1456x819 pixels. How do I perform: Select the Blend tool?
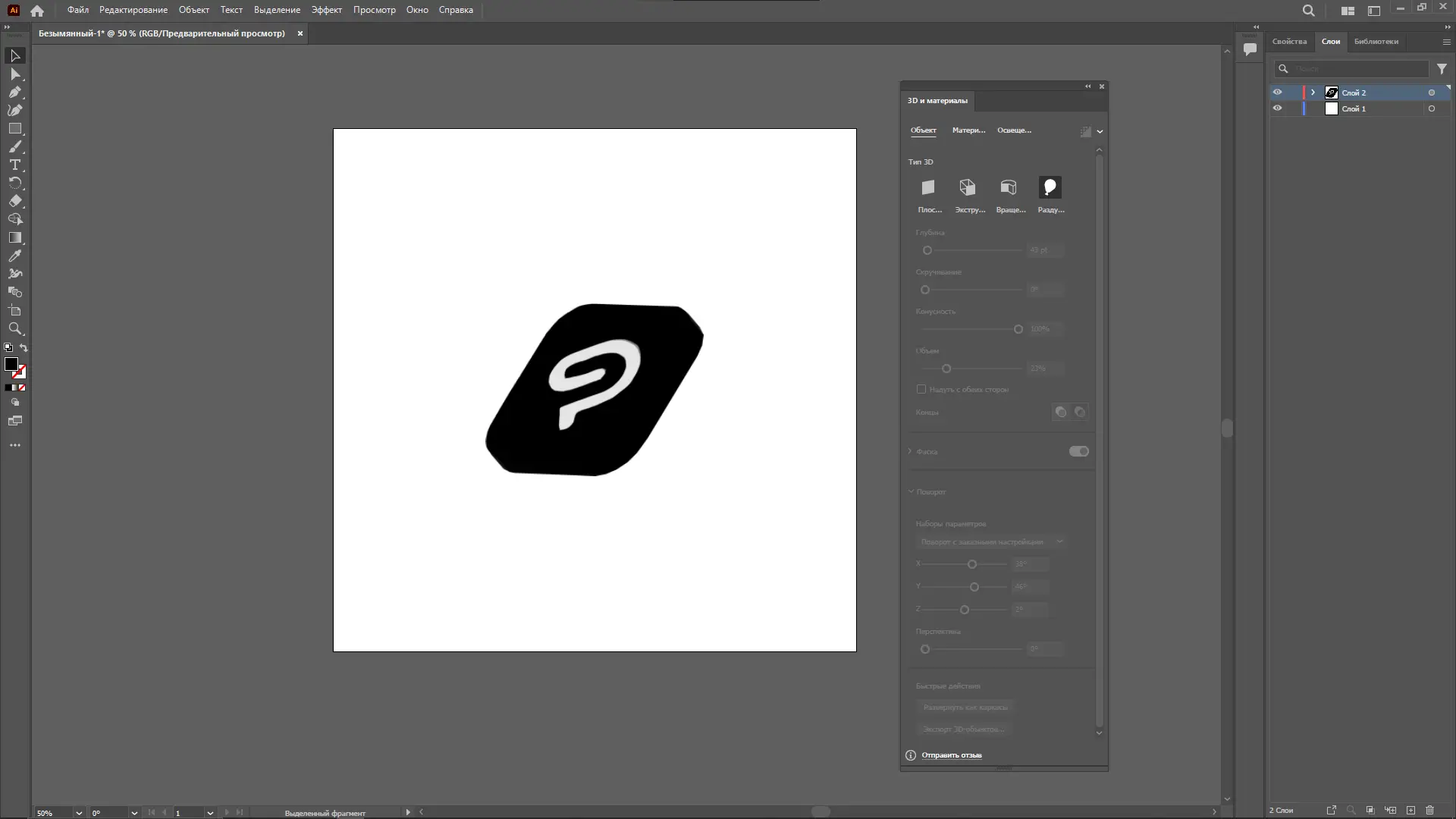point(14,293)
